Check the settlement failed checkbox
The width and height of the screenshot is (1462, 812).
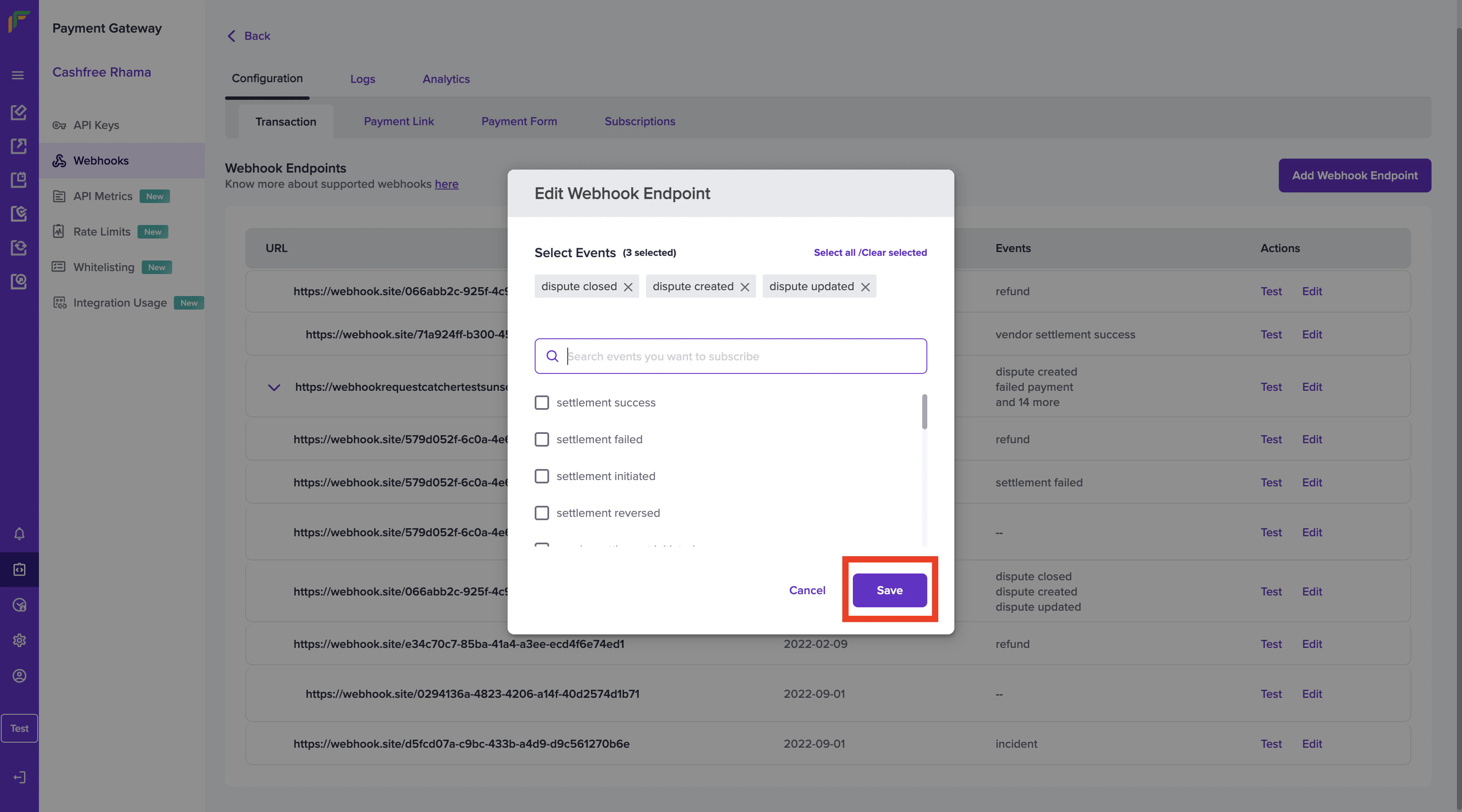click(x=542, y=439)
